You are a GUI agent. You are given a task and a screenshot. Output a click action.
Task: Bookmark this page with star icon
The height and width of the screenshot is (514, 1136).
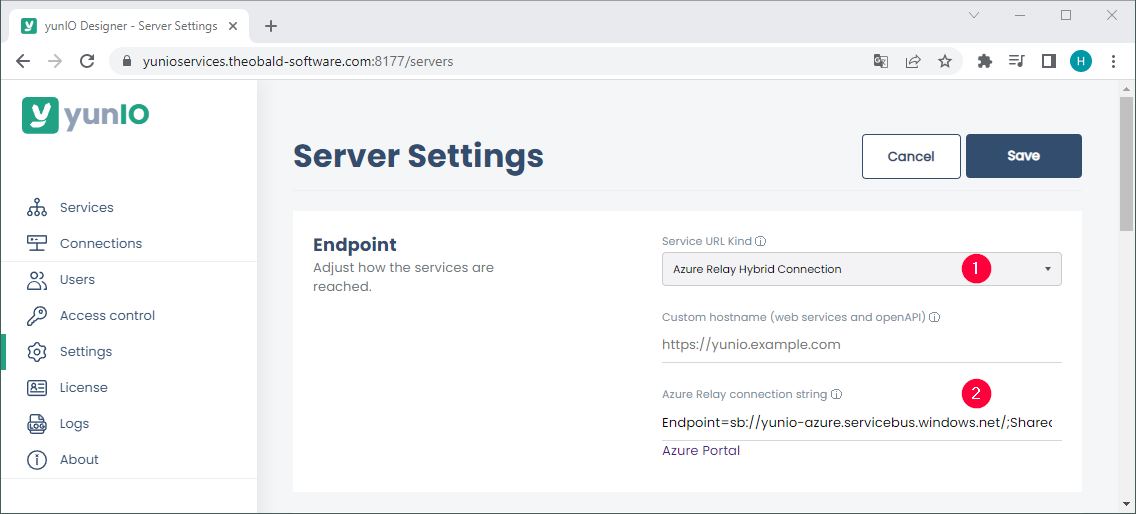[x=945, y=61]
